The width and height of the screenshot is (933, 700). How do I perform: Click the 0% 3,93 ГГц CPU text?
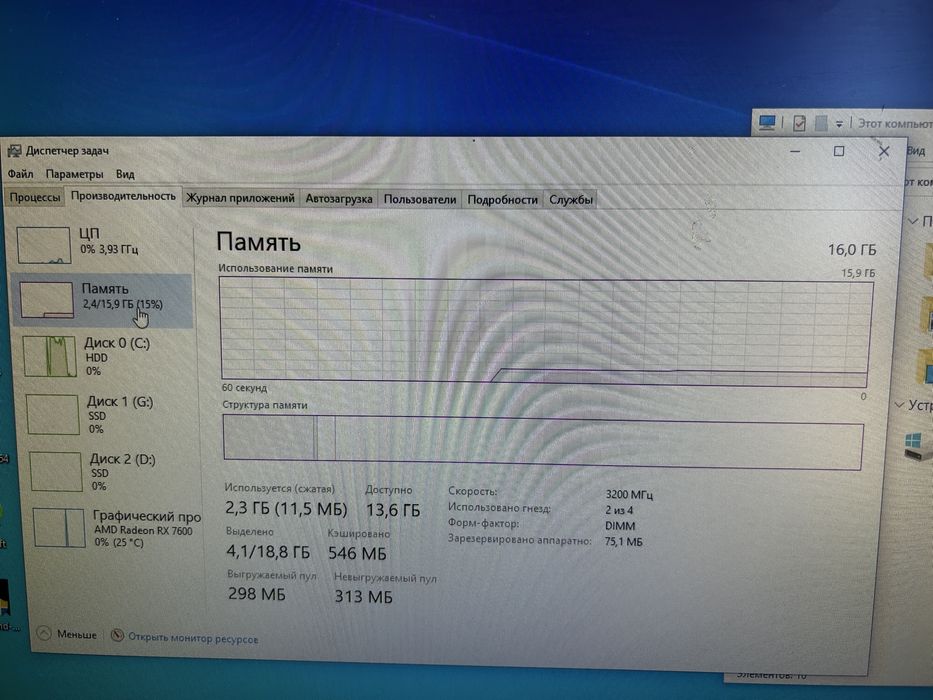tap(109, 249)
